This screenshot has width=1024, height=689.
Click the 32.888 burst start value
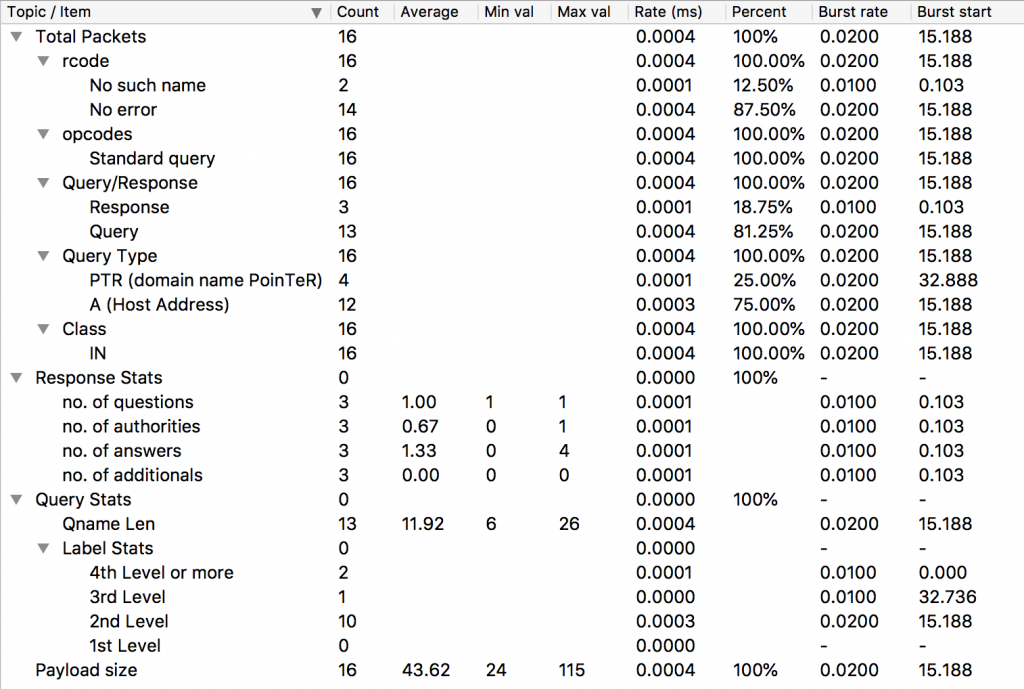pos(948,281)
